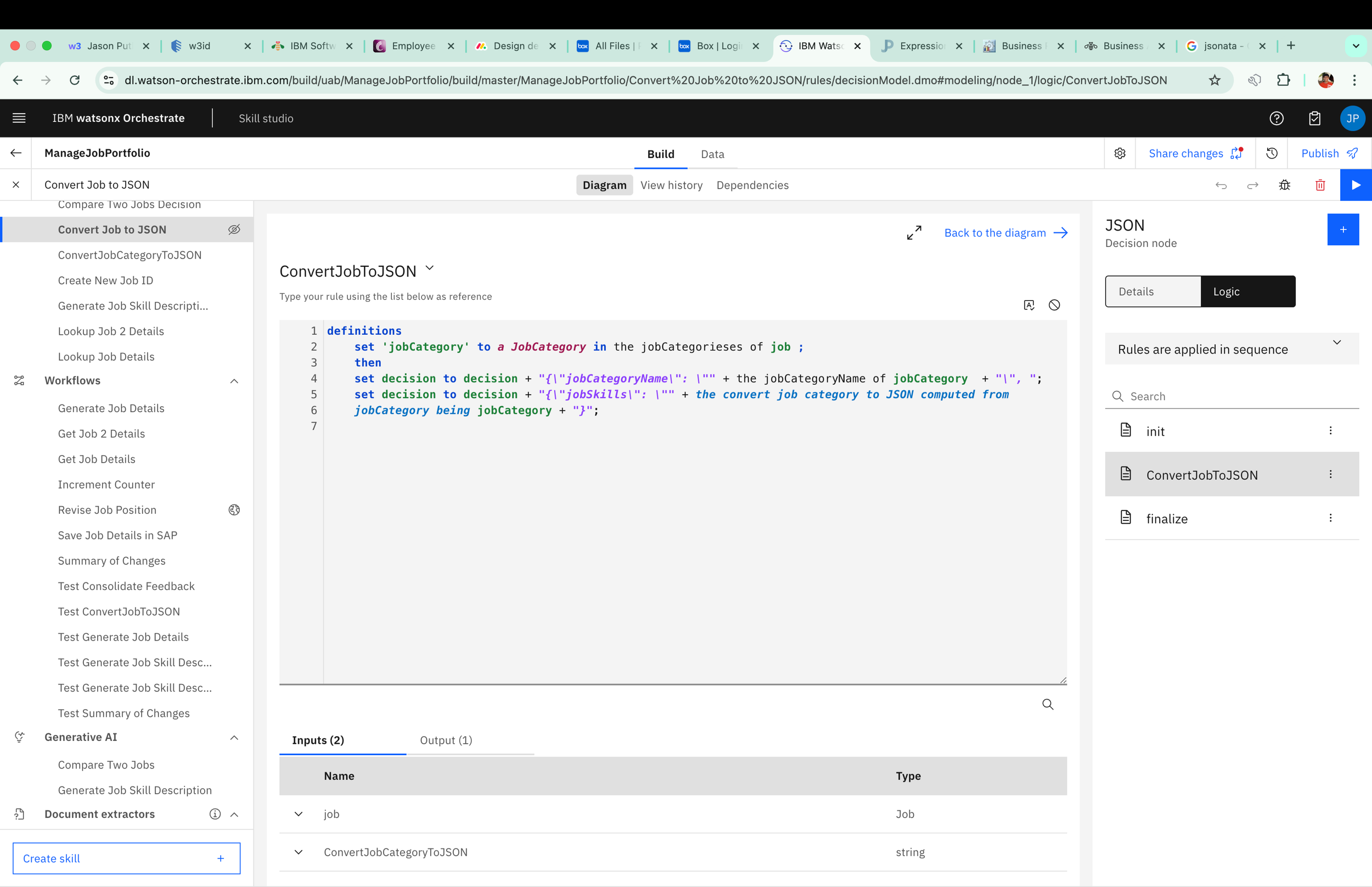Open the settings gear icon
This screenshot has width=1372, height=887.
[x=1119, y=153]
